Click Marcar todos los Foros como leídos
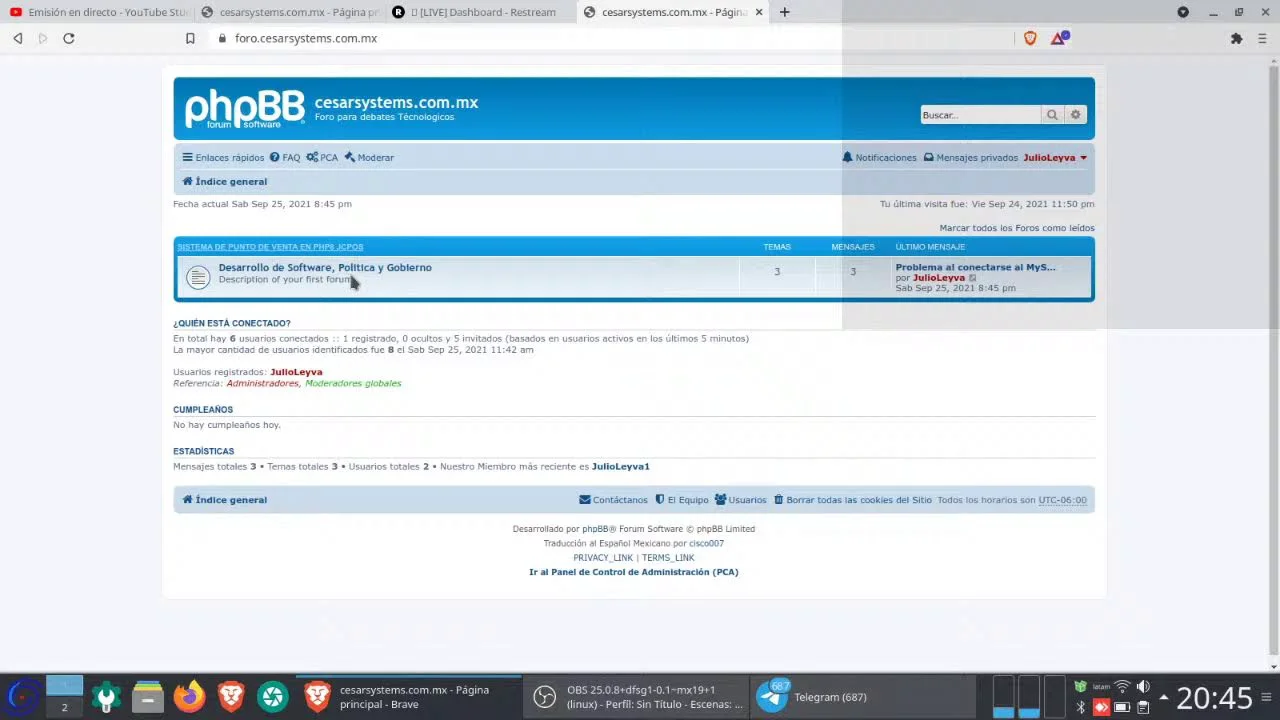 coord(1017,228)
